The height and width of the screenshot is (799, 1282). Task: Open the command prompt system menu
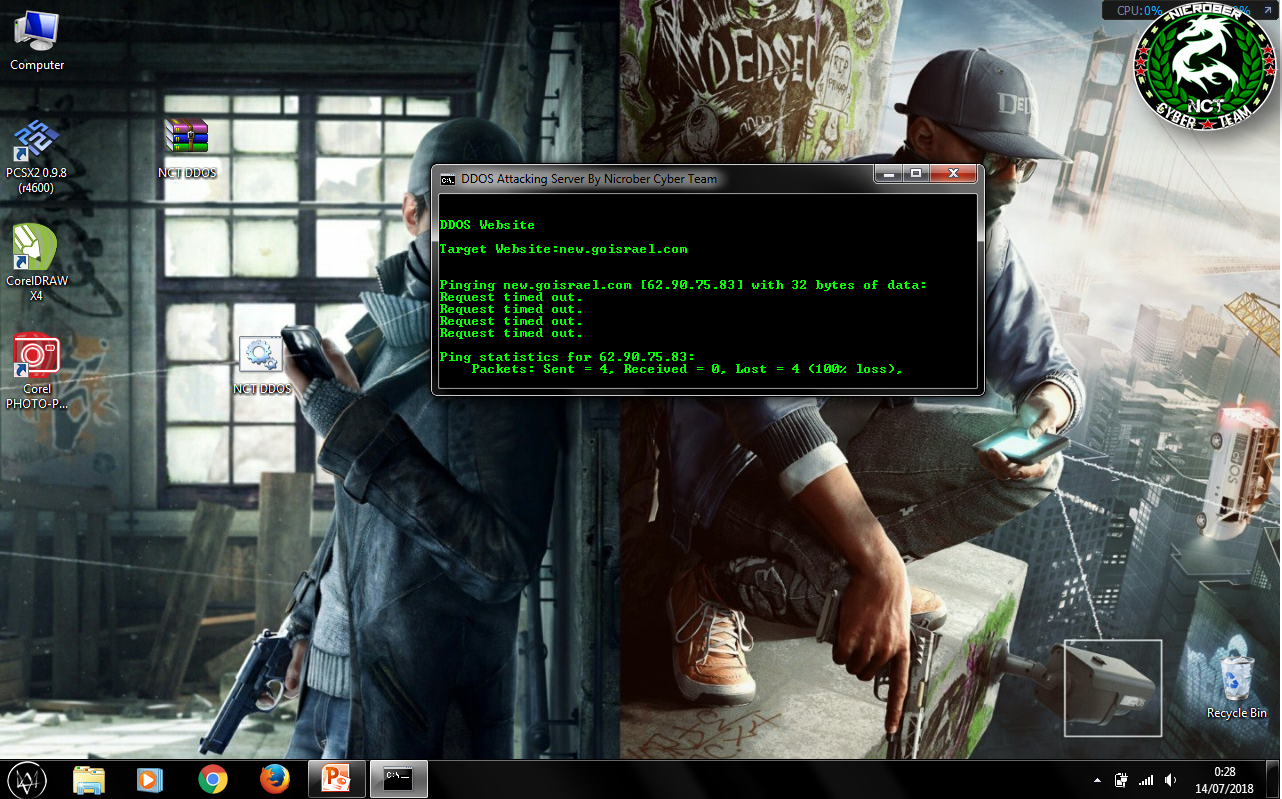(448, 179)
